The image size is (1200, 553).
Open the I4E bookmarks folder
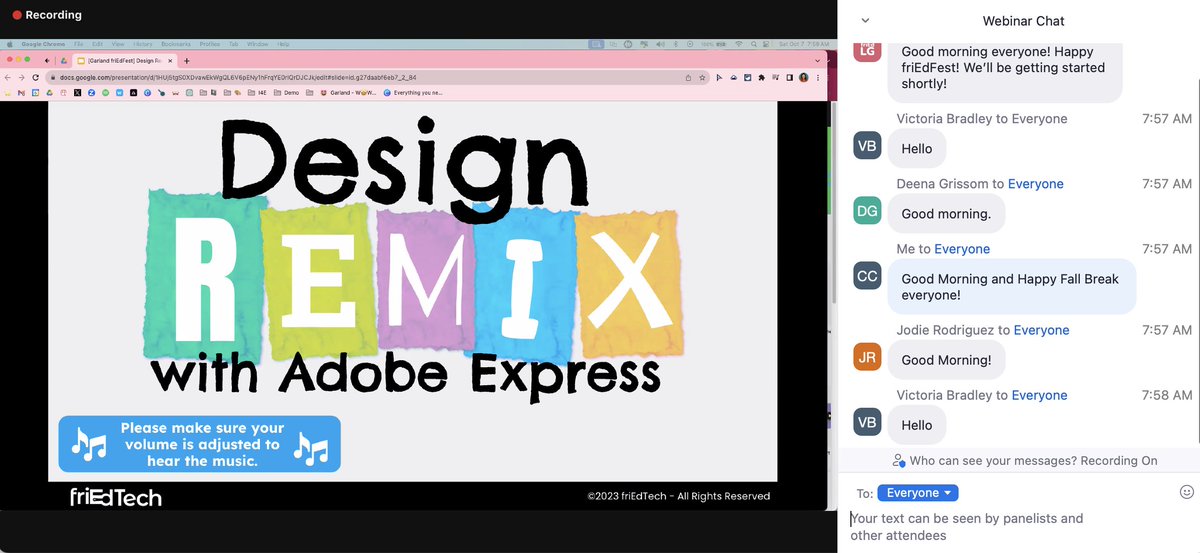tap(257, 93)
